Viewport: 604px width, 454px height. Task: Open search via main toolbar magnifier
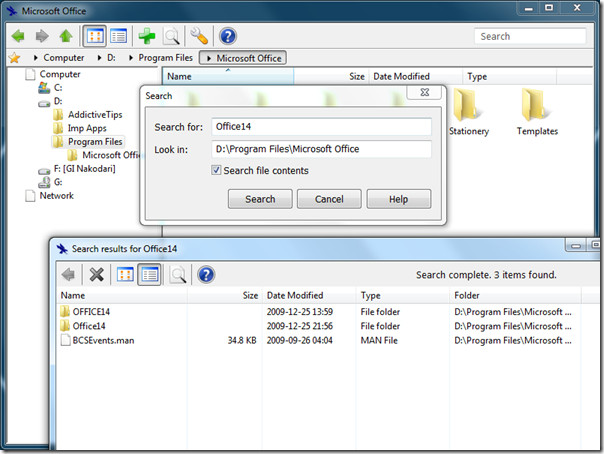pos(171,36)
